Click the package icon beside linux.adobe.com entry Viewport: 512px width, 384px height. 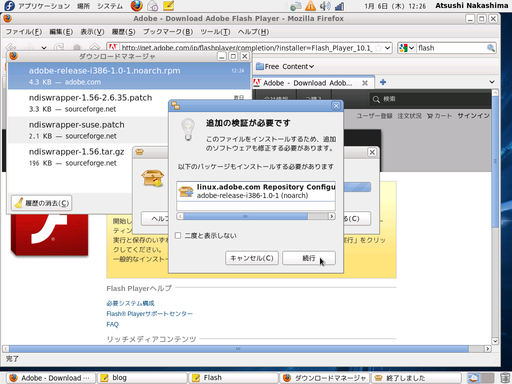186,191
